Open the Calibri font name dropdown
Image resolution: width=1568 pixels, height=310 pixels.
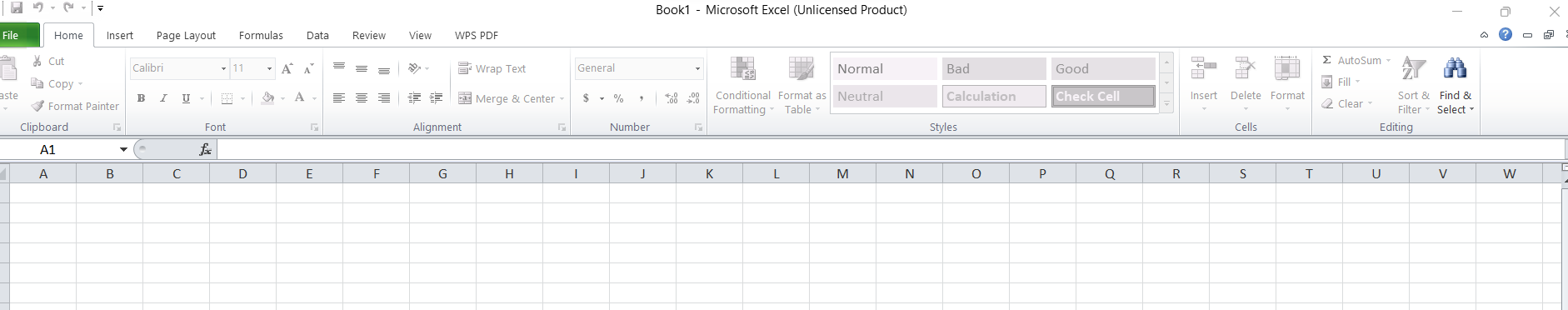coord(223,68)
